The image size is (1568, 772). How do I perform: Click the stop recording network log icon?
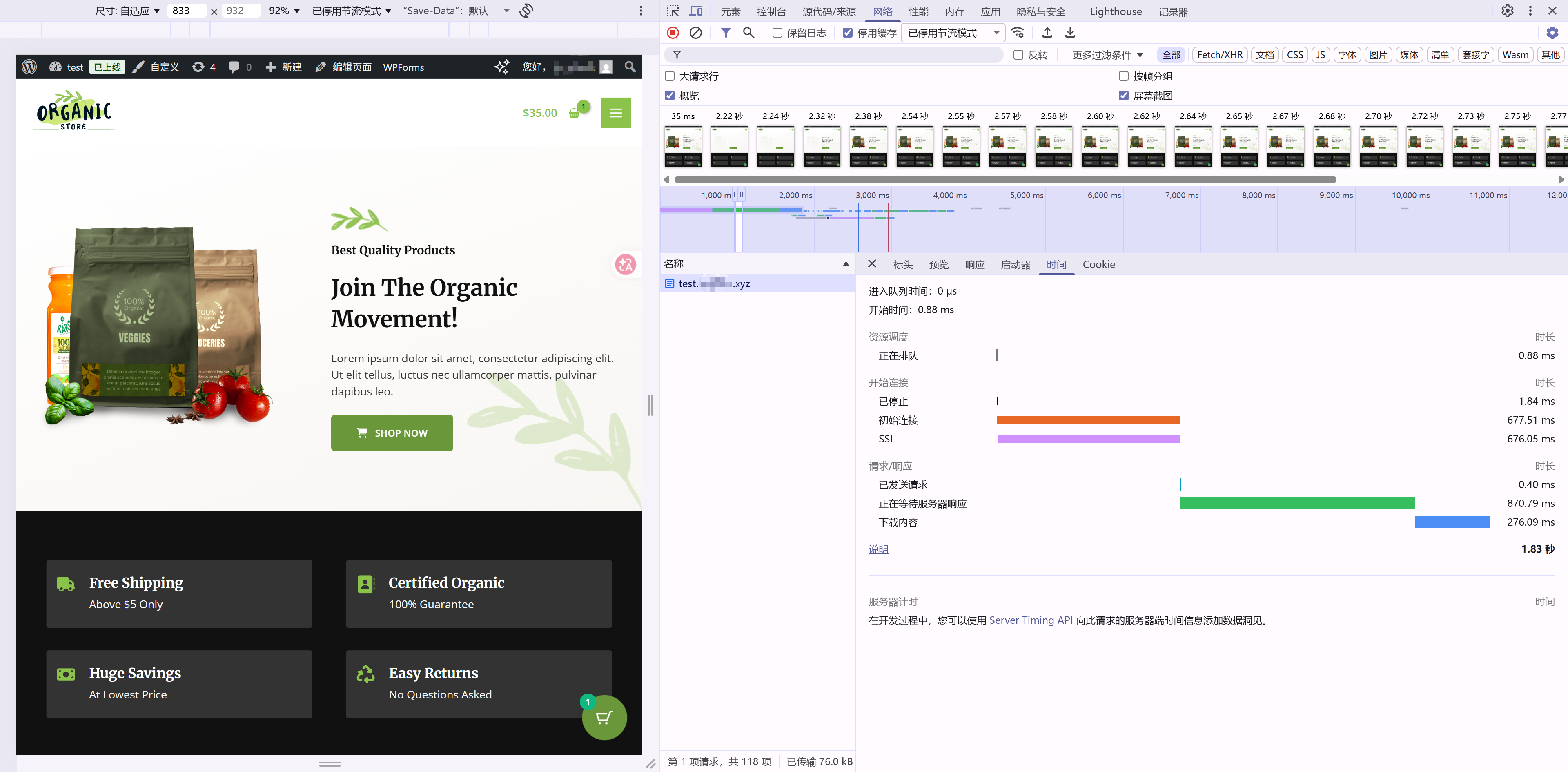coord(673,33)
